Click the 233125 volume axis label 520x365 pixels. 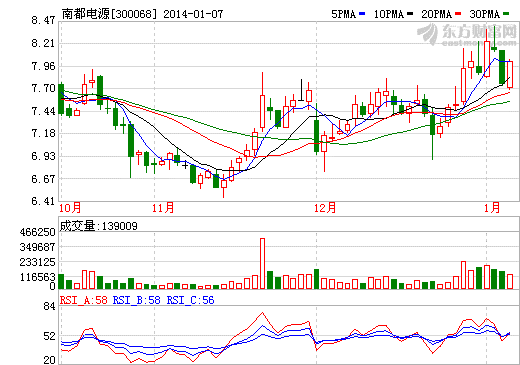click(x=38, y=262)
